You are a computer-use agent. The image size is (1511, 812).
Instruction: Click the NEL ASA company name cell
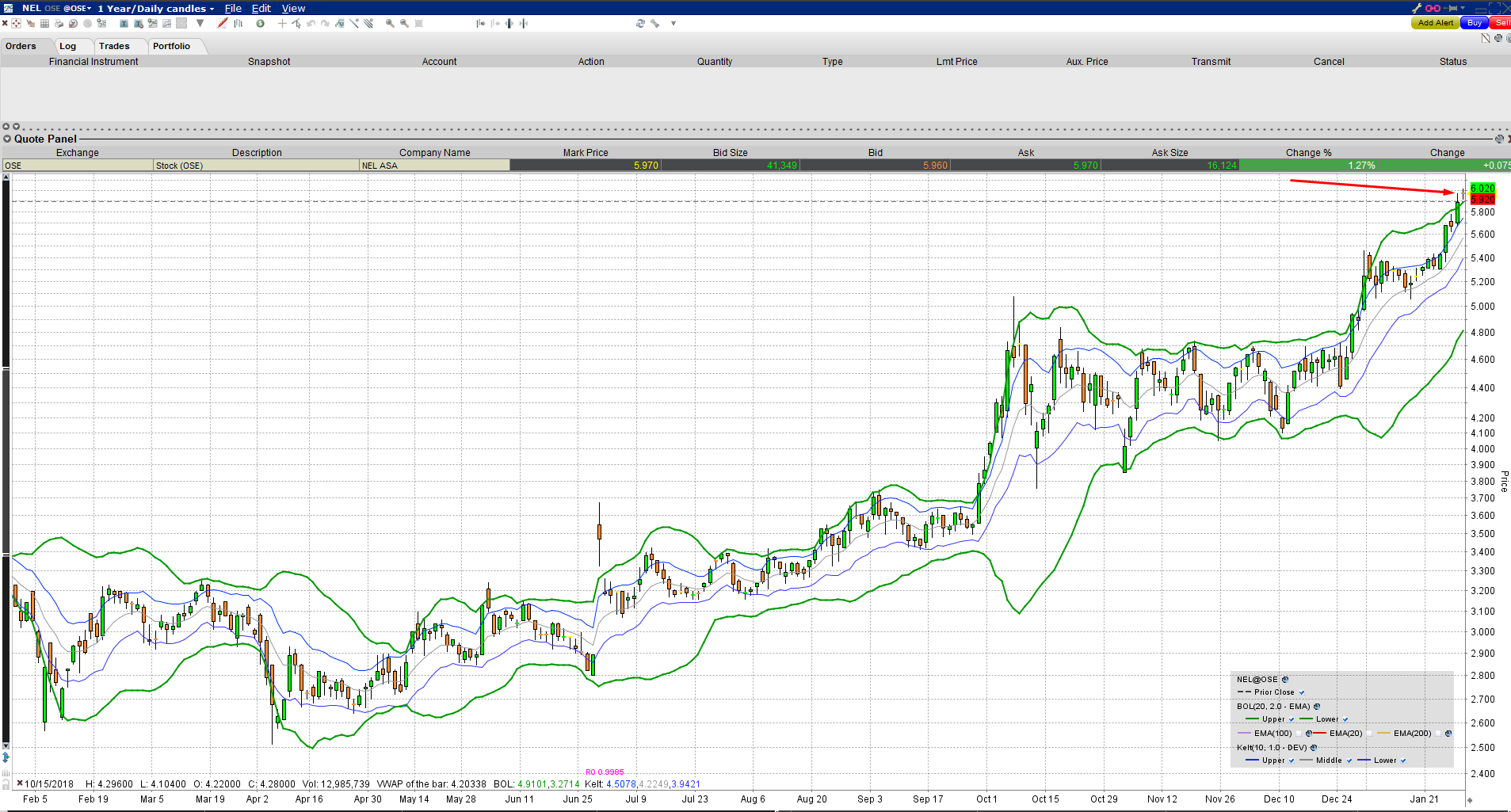pos(433,166)
